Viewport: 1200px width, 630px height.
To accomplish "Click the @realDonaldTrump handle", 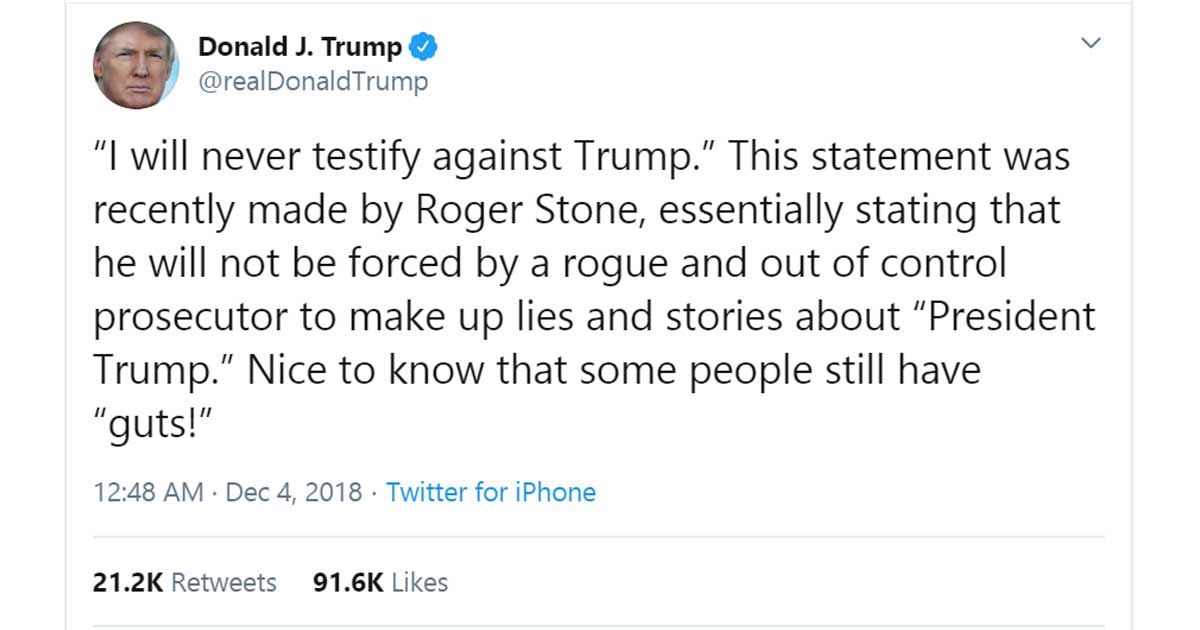I will click(313, 81).
